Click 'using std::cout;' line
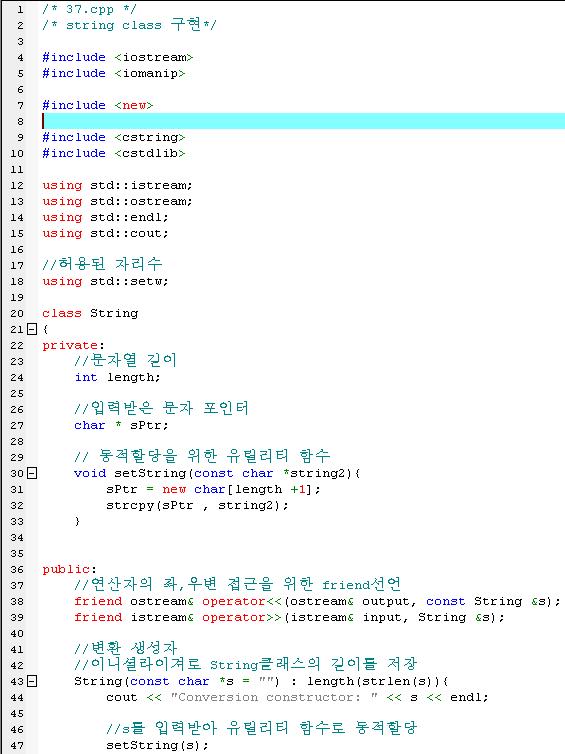The width and height of the screenshot is (565, 754). point(105,233)
